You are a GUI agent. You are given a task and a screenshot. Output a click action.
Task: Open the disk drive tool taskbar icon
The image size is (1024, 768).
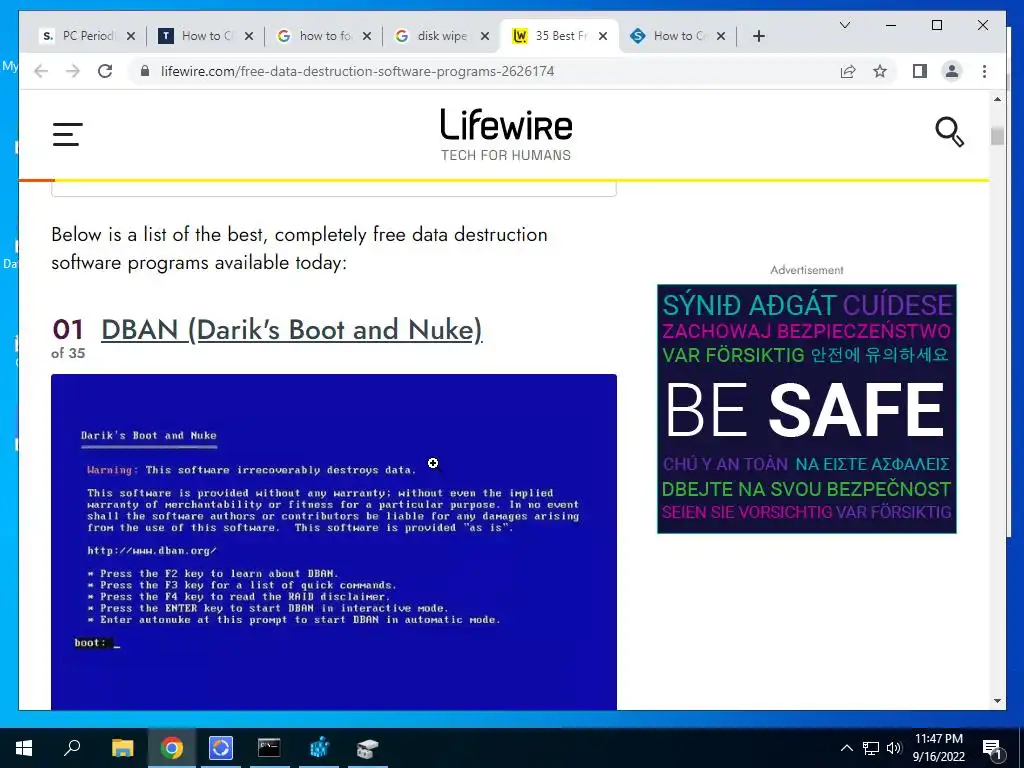point(368,748)
